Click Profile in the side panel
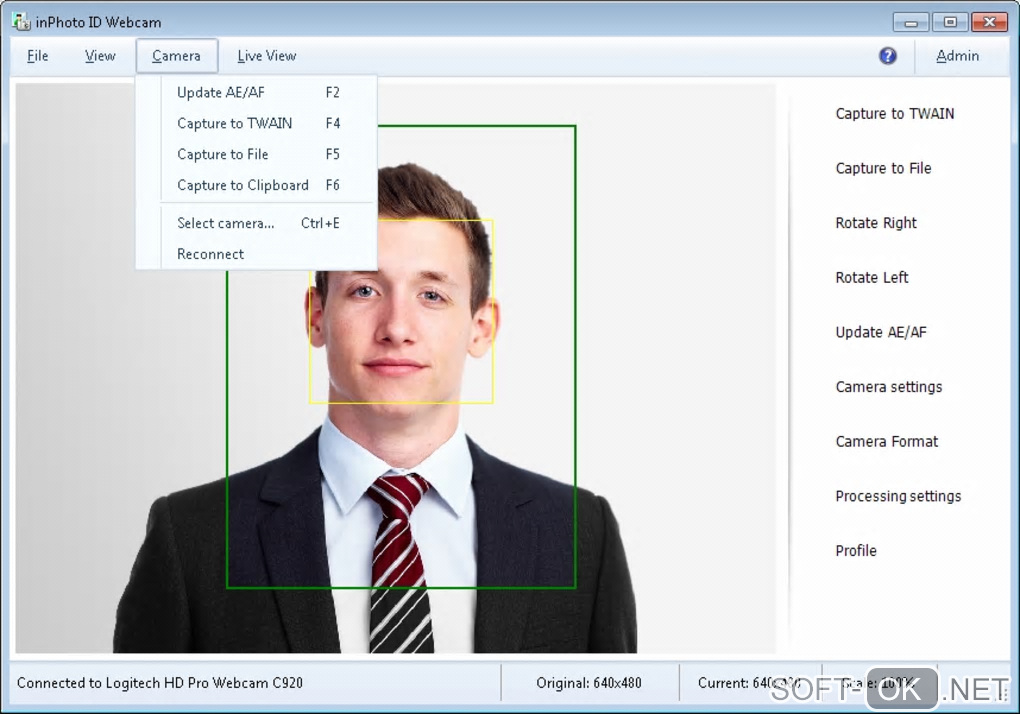1020x714 pixels. click(856, 551)
